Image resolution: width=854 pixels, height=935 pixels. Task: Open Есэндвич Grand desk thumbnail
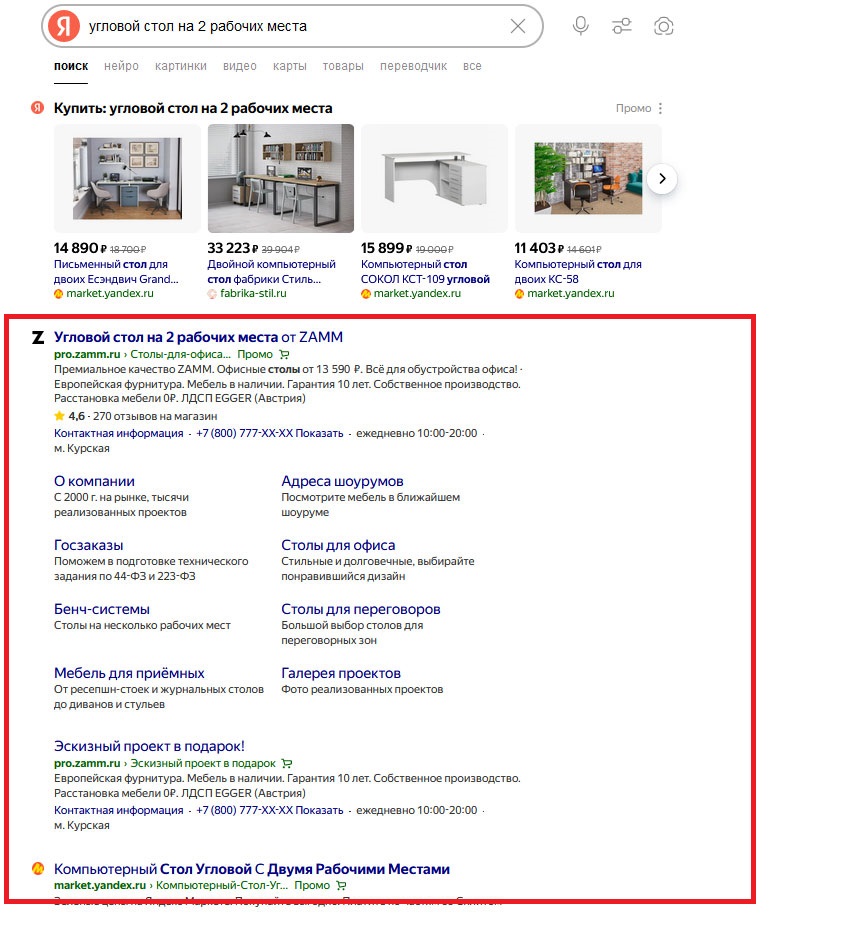point(127,178)
